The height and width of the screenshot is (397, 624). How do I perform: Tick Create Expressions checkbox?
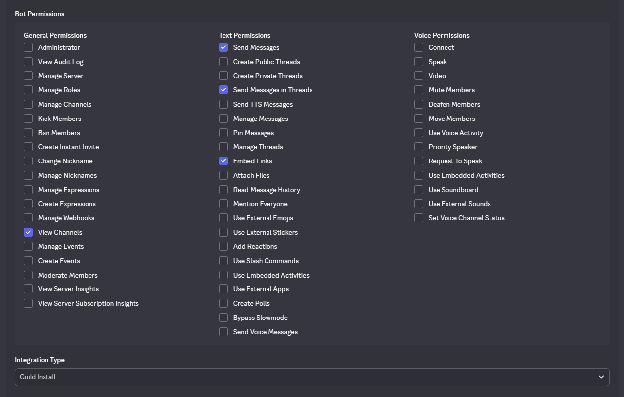point(28,204)
